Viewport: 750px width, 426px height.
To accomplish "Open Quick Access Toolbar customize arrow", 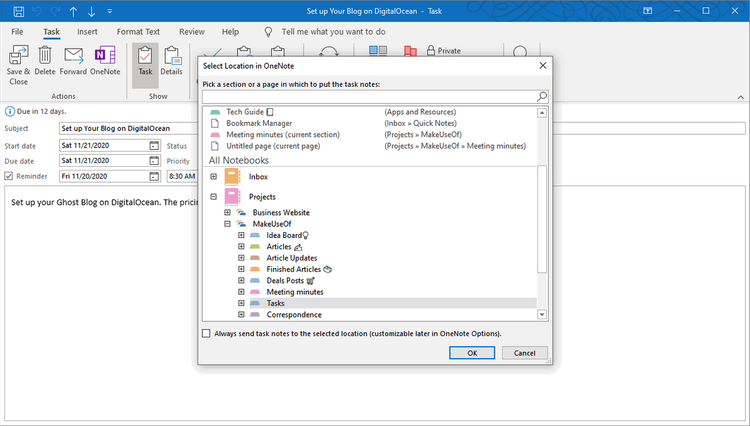I will 110,11.
